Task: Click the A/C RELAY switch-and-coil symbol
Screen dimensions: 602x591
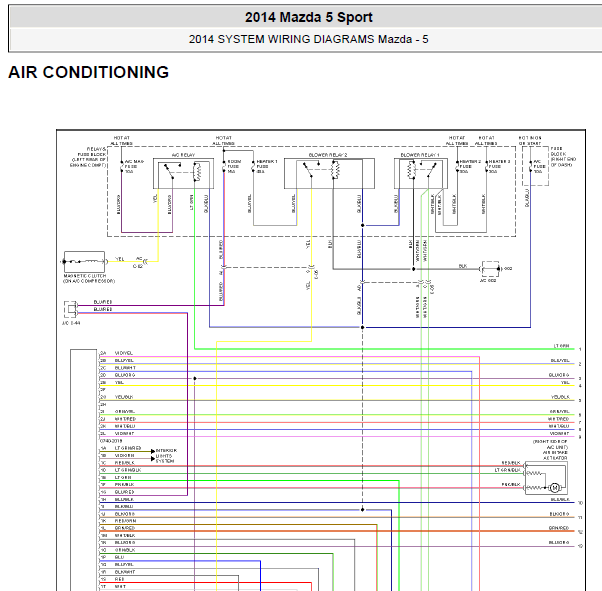Action: point(183,173)
